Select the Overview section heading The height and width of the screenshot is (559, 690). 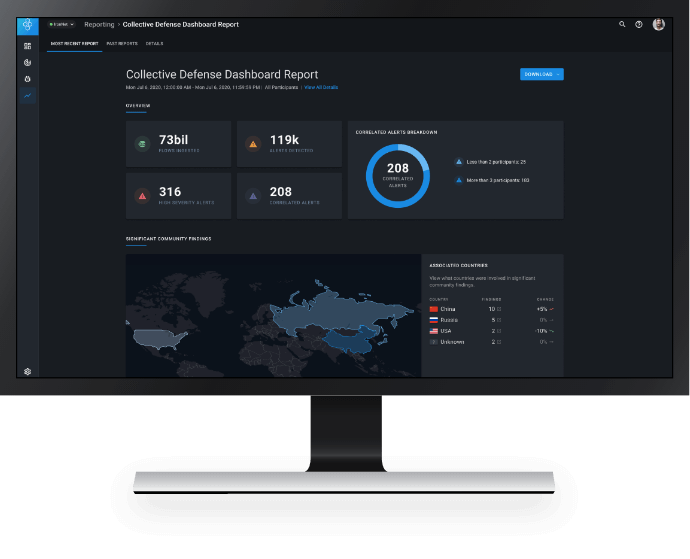(x=138, y=106)
